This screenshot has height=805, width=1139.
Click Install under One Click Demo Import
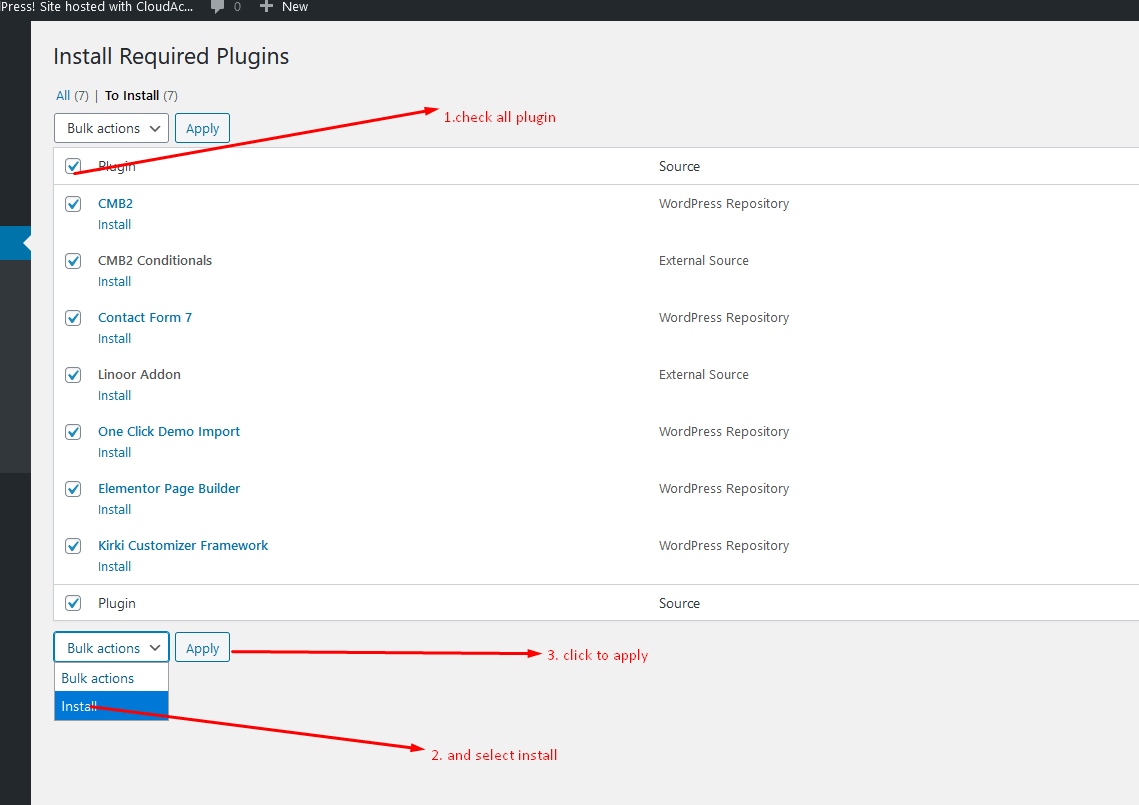[114, 453]
